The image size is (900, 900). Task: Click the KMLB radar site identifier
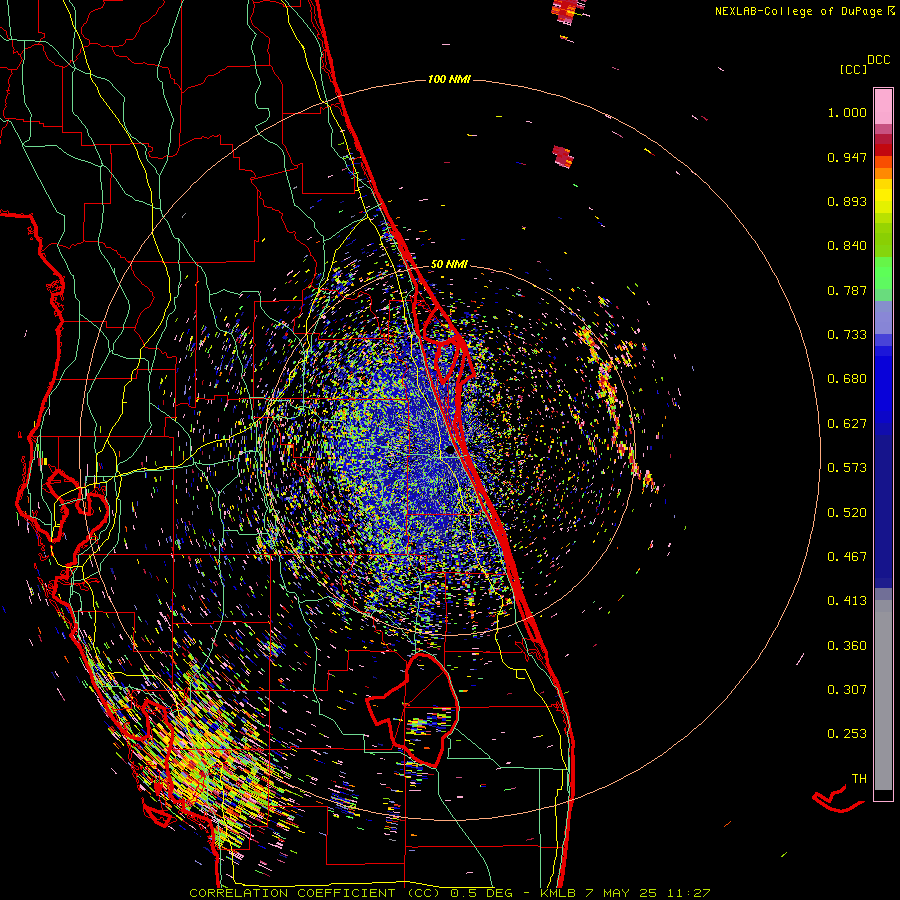click(x=557, y=893)
